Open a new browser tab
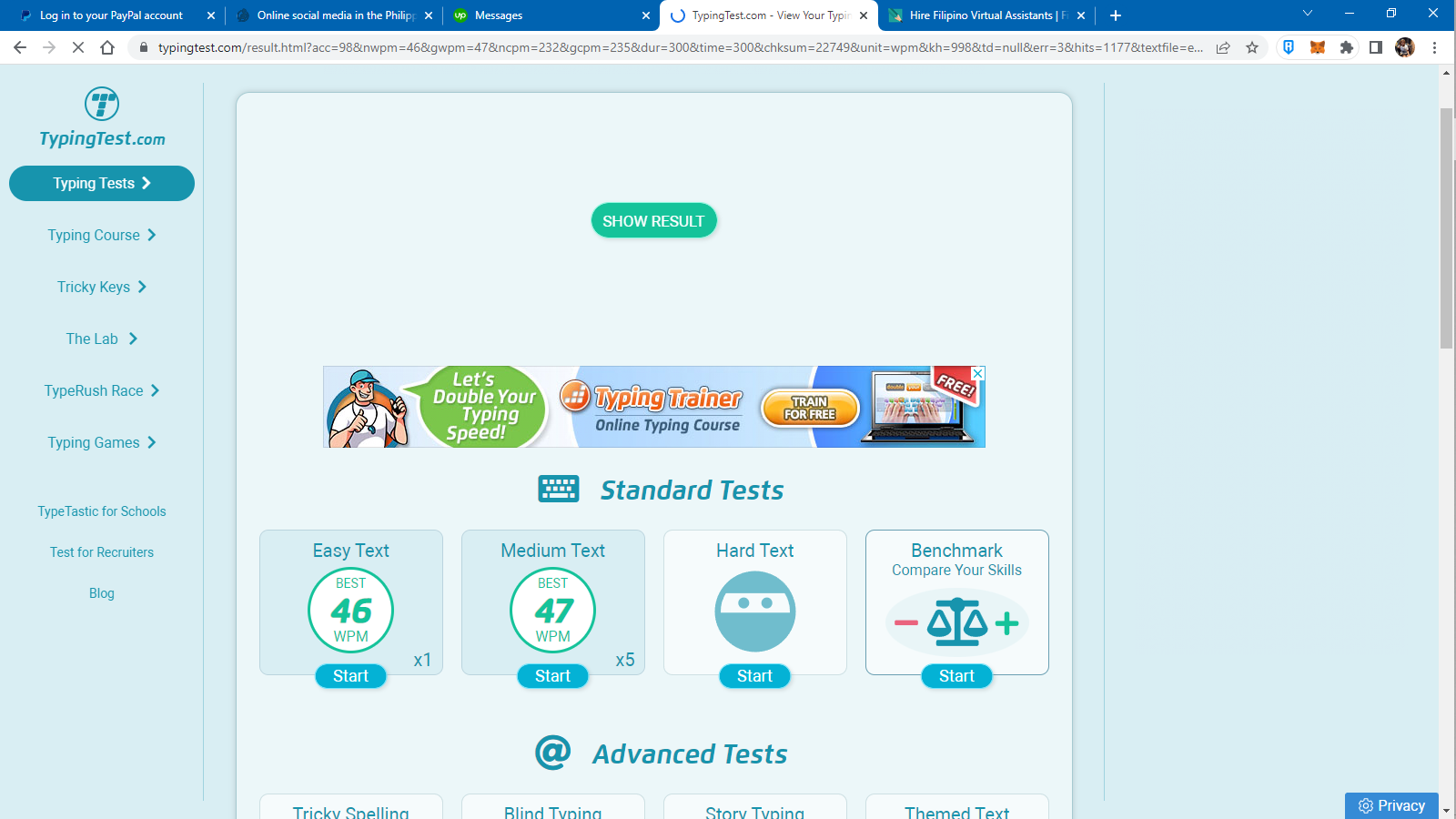 click(1116, 15)
